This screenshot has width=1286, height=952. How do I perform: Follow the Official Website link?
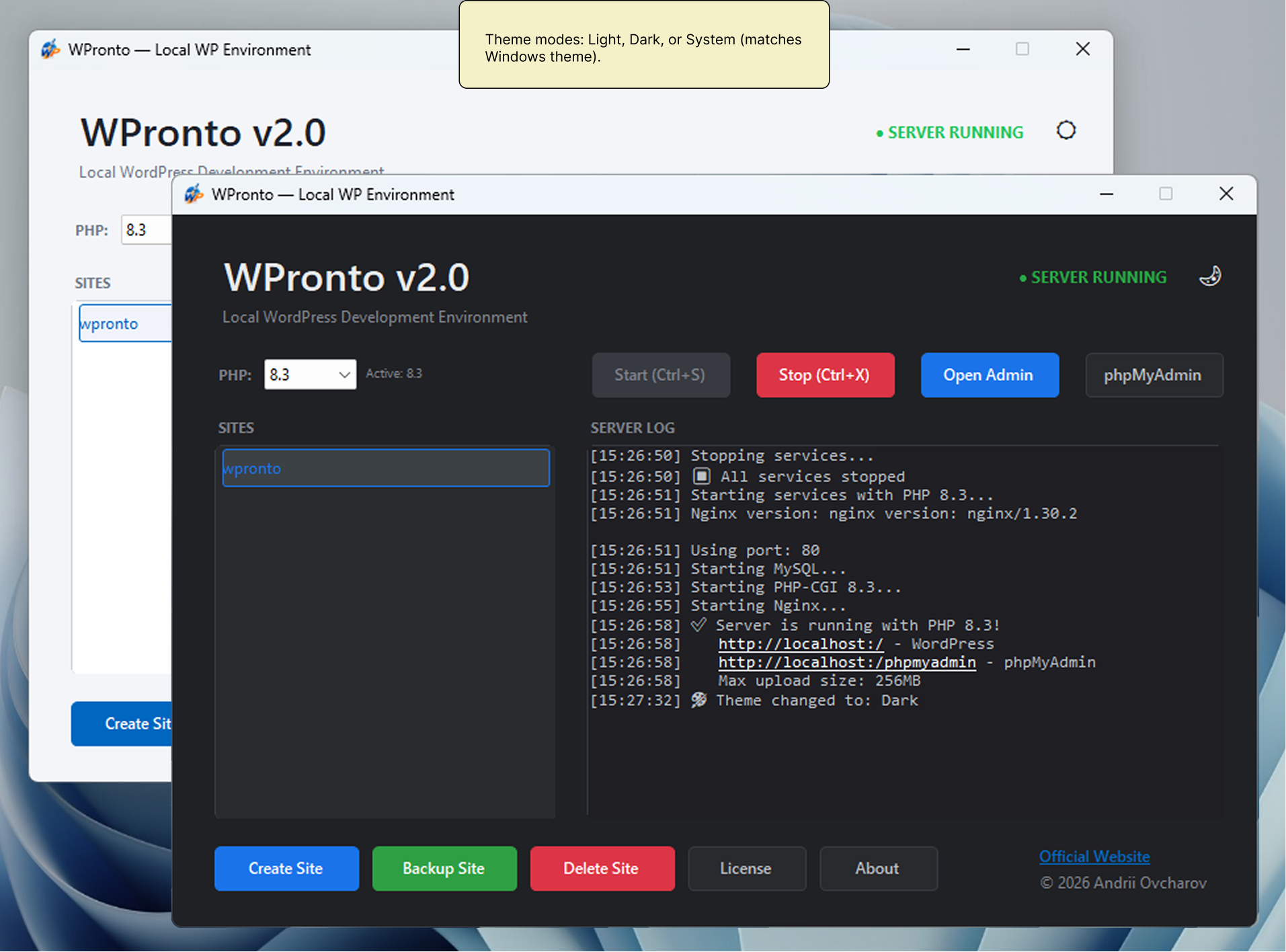pos(1094,857)
